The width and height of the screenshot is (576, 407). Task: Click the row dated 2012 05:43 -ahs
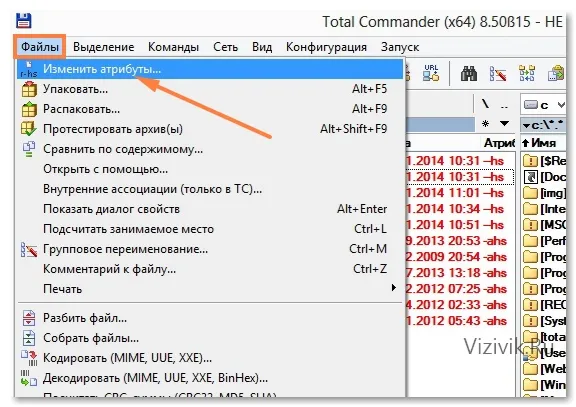click(460, 321)
